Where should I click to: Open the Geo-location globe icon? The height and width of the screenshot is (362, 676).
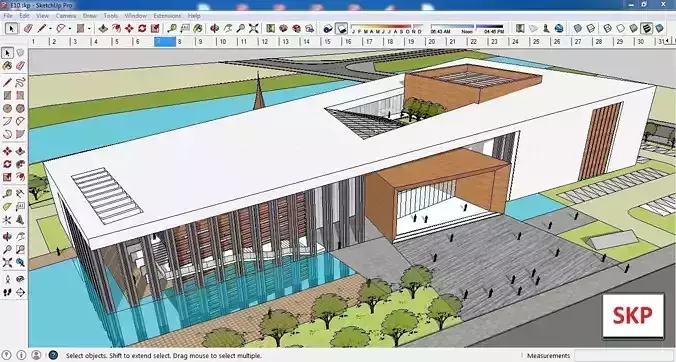(559, 28)
